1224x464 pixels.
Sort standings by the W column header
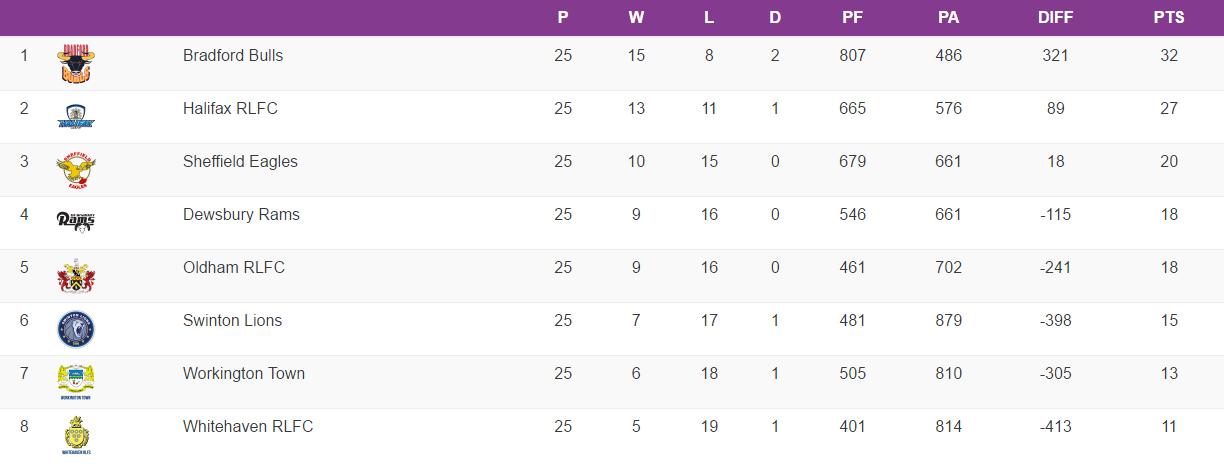point(636,18)
